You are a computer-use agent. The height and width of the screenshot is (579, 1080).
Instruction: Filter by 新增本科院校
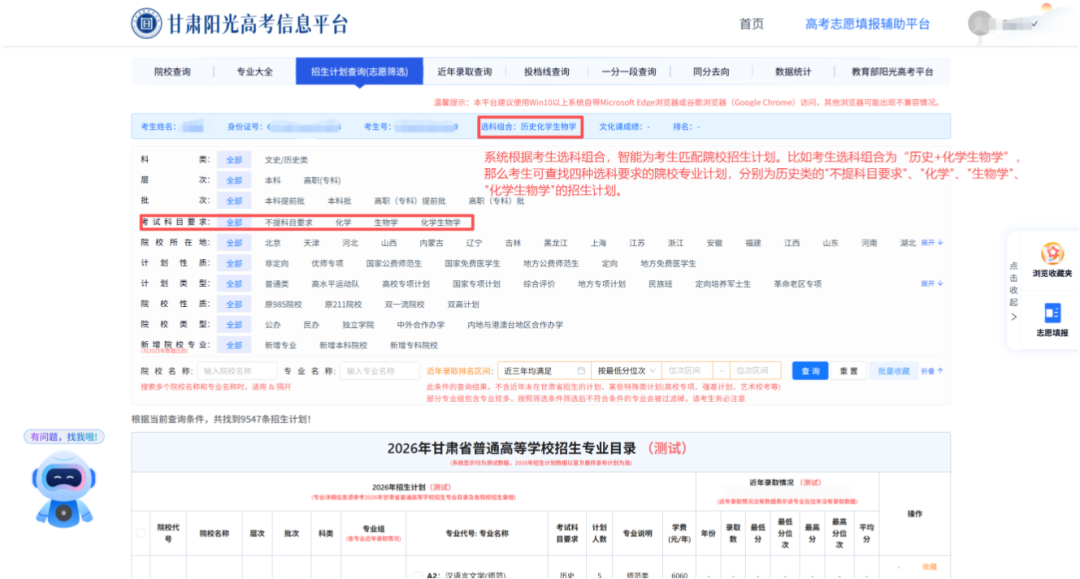[x=343, y=346]
